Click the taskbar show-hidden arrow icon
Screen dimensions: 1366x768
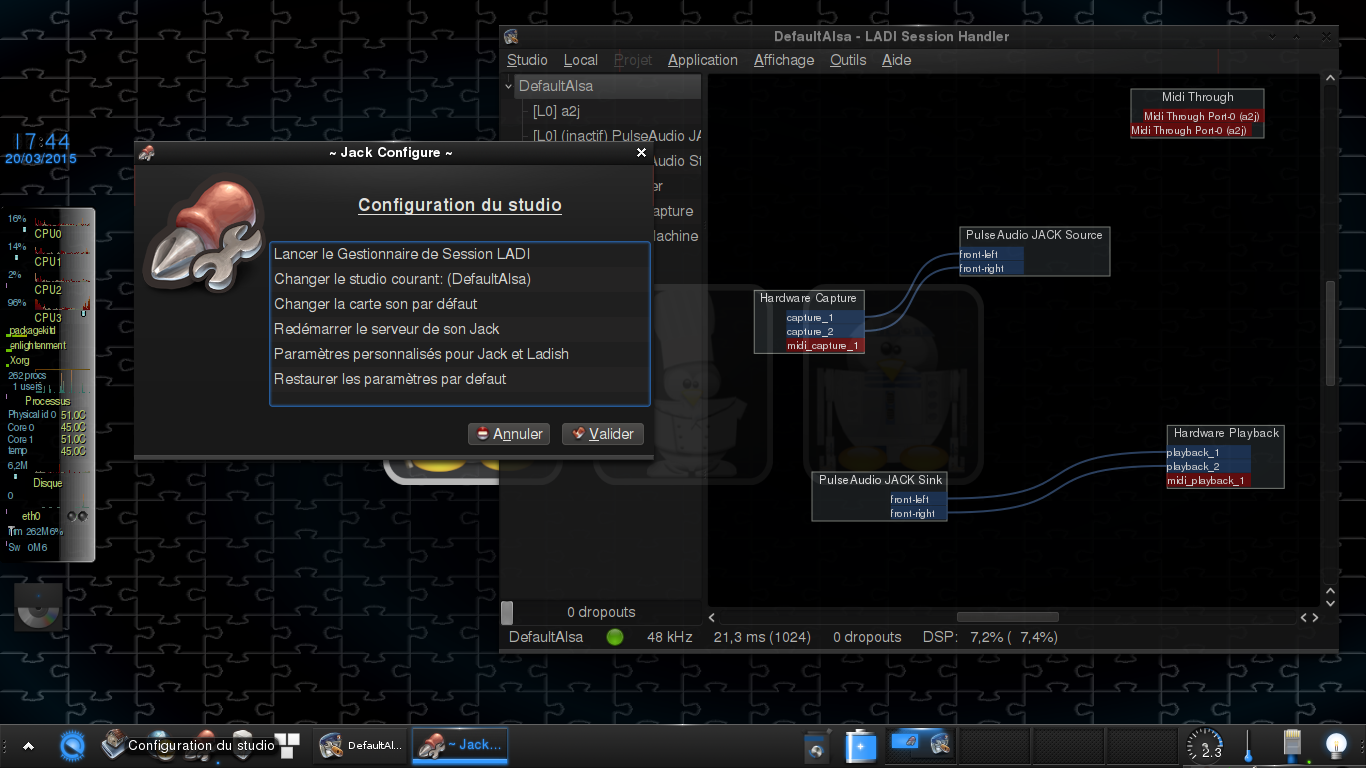tap(28, 746)
